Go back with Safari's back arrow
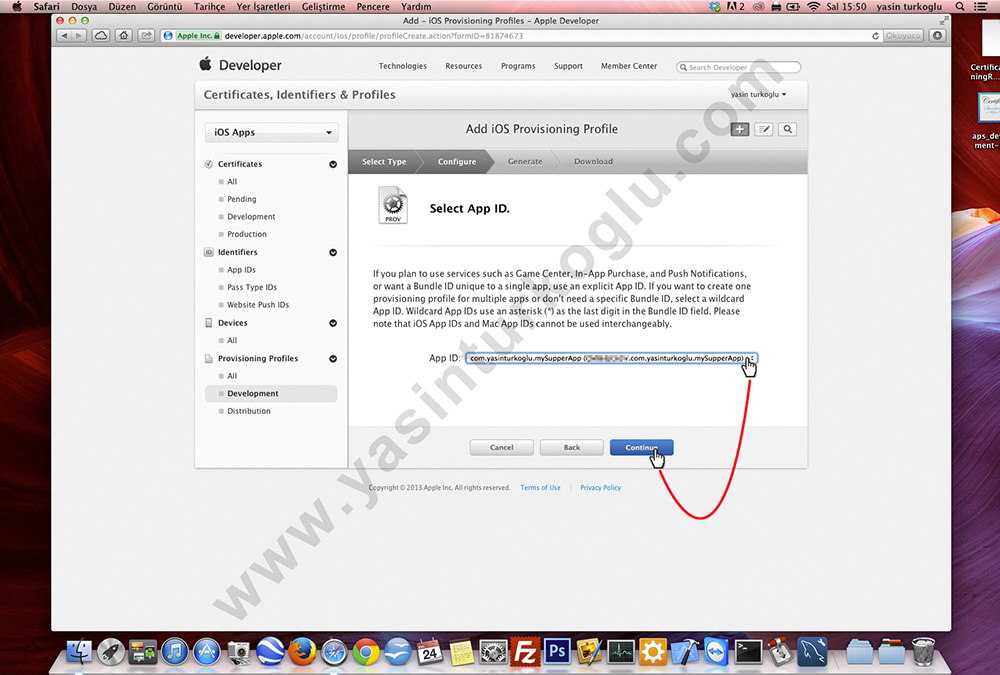 click(64, 36)
